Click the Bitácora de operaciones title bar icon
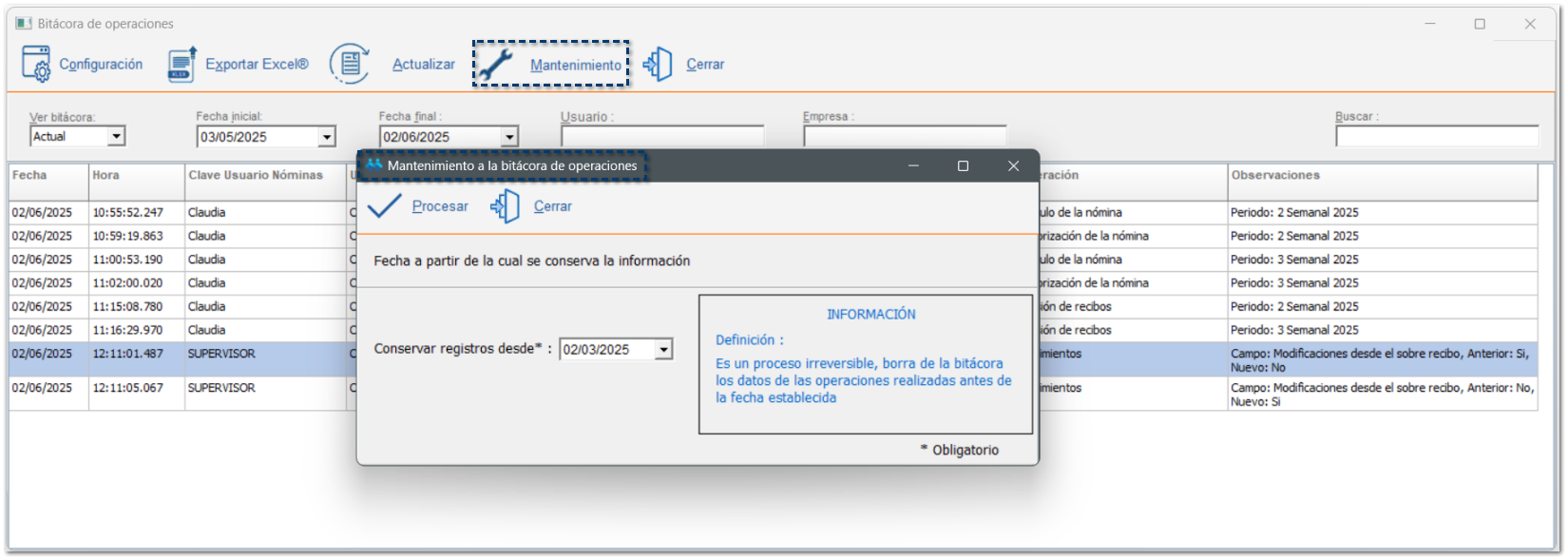Viewport: 1568px width, 560px height. point(24,23)
